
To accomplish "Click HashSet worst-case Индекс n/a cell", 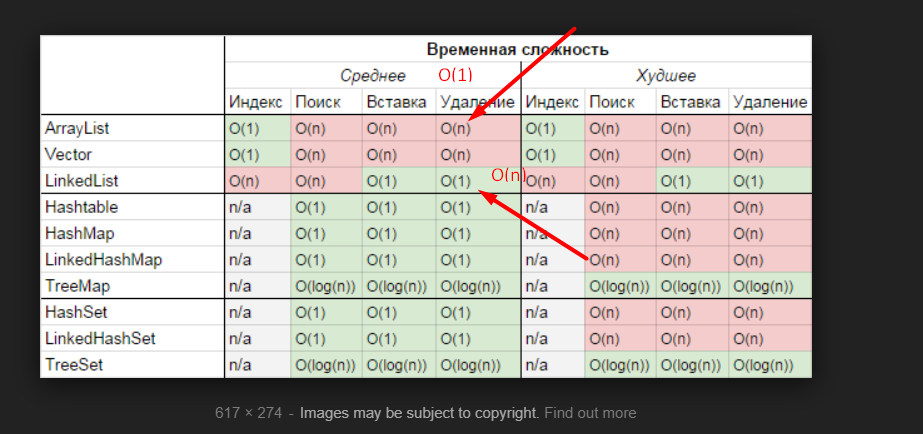I will [553, 312].
